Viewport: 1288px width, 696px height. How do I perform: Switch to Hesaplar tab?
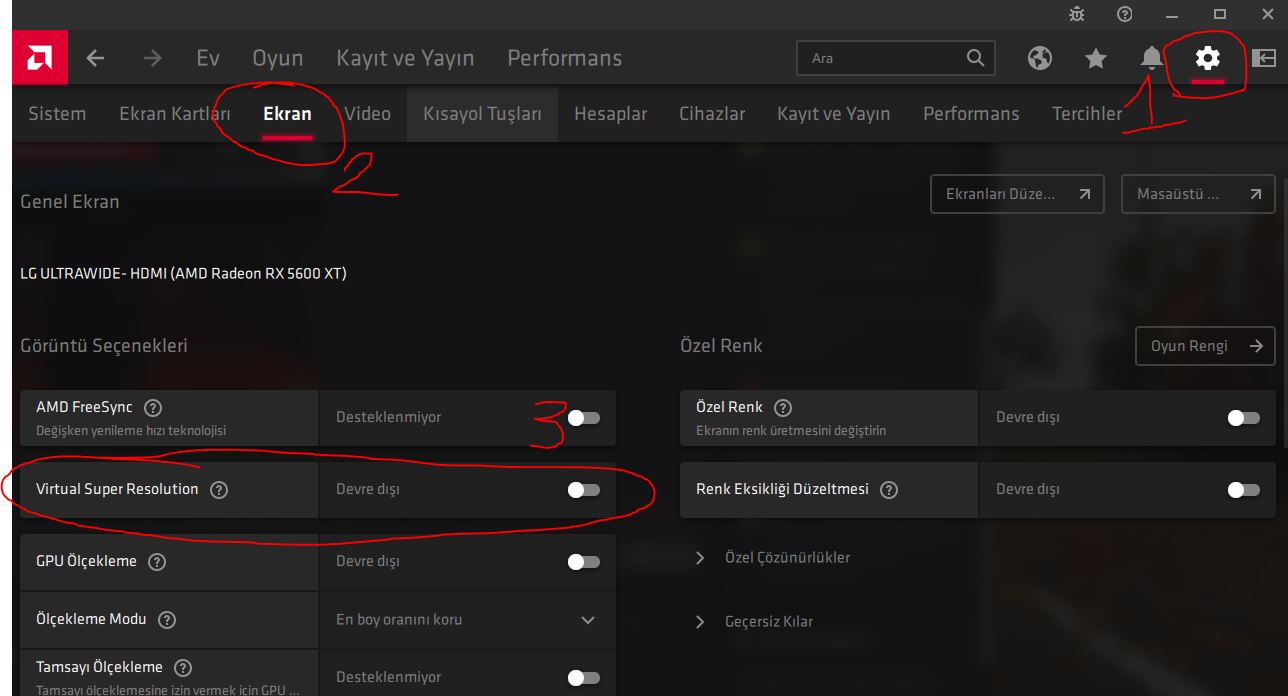click(x=611, y=113)
